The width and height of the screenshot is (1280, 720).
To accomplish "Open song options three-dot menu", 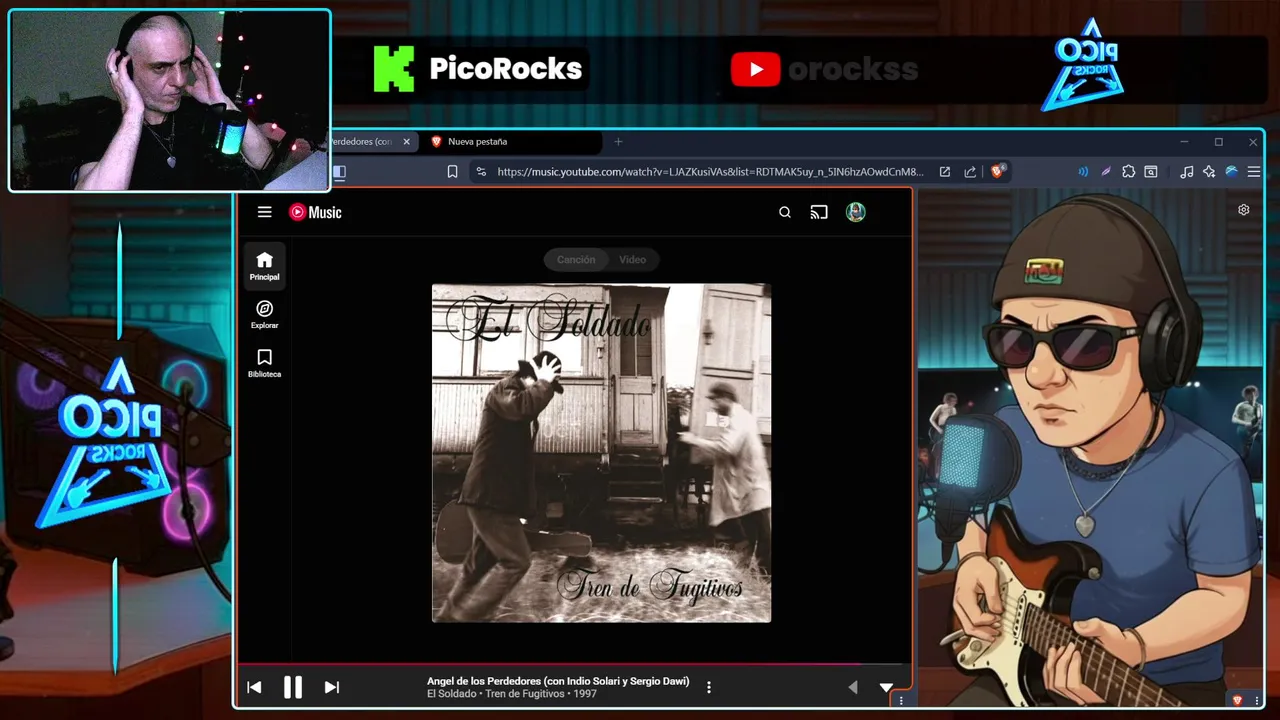I will [709, 687].
